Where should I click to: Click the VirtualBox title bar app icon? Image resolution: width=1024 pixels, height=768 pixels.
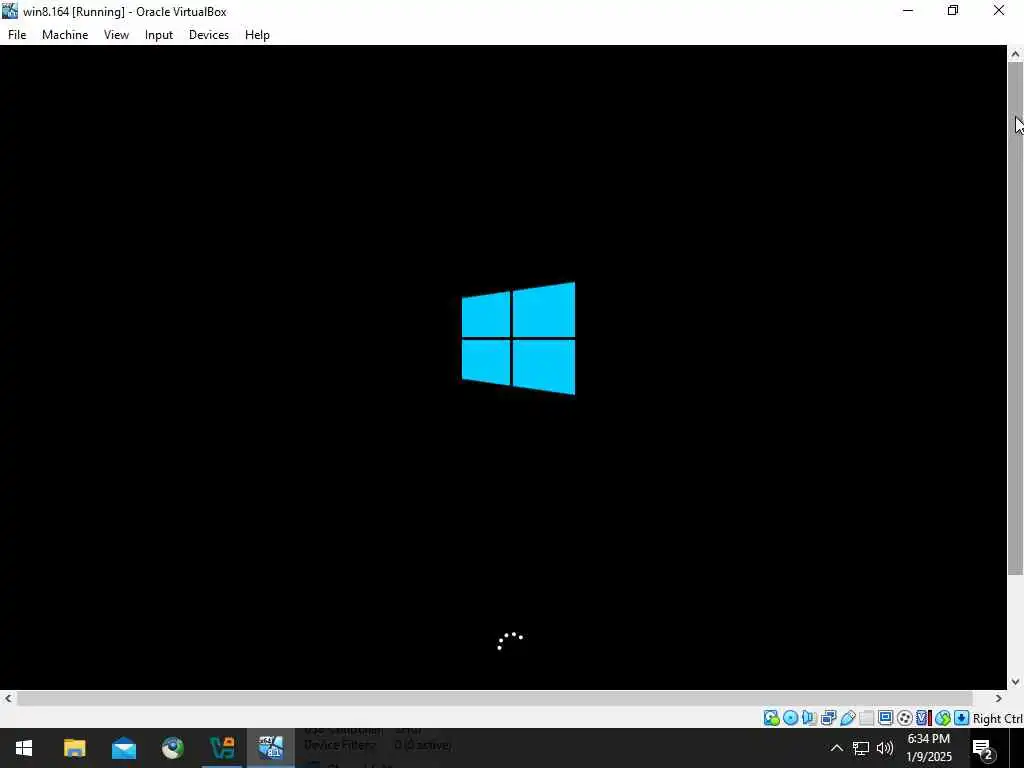(10, 11)
